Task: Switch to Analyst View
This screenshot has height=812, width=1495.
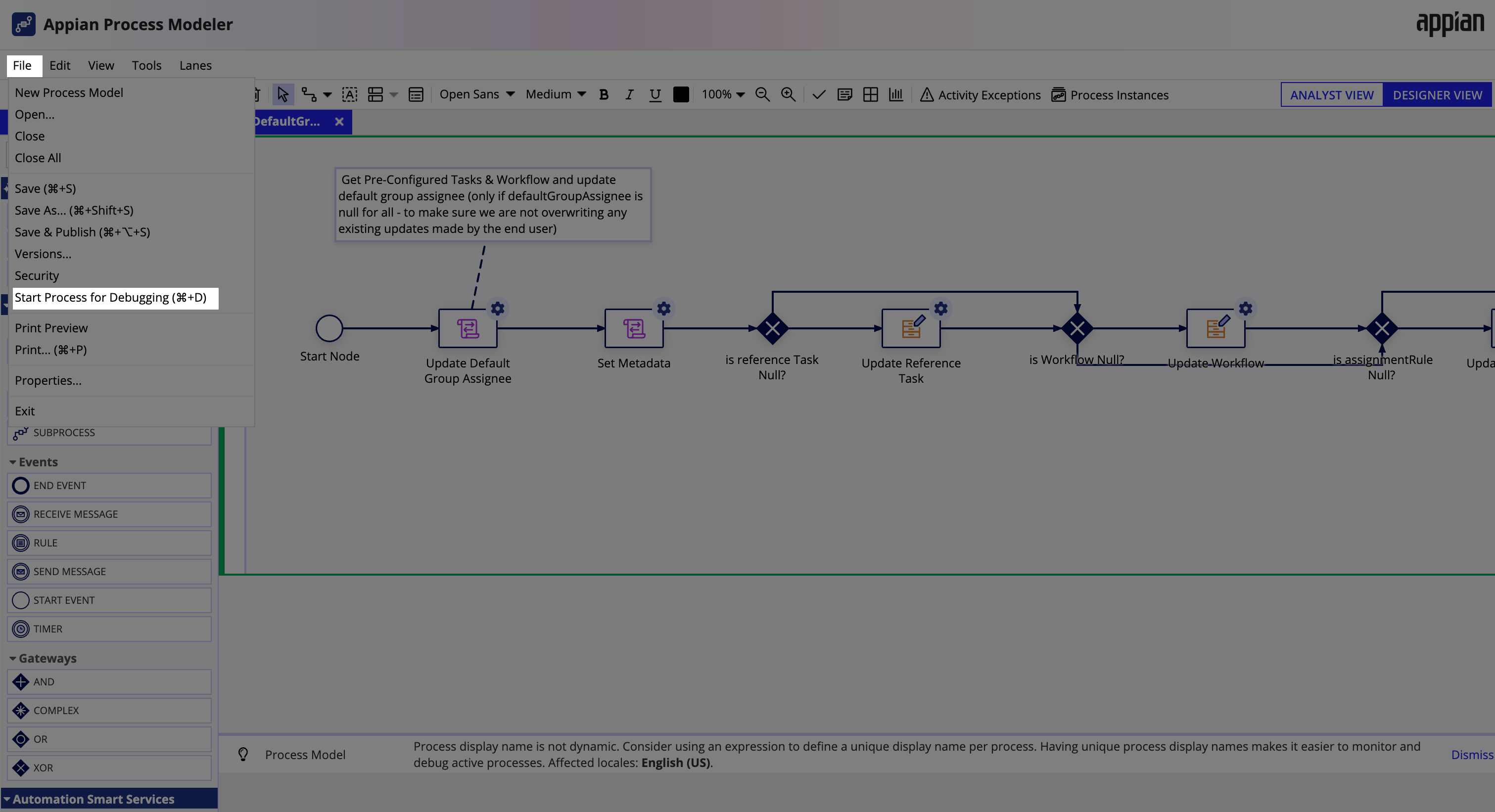Action: [1332, 94]
